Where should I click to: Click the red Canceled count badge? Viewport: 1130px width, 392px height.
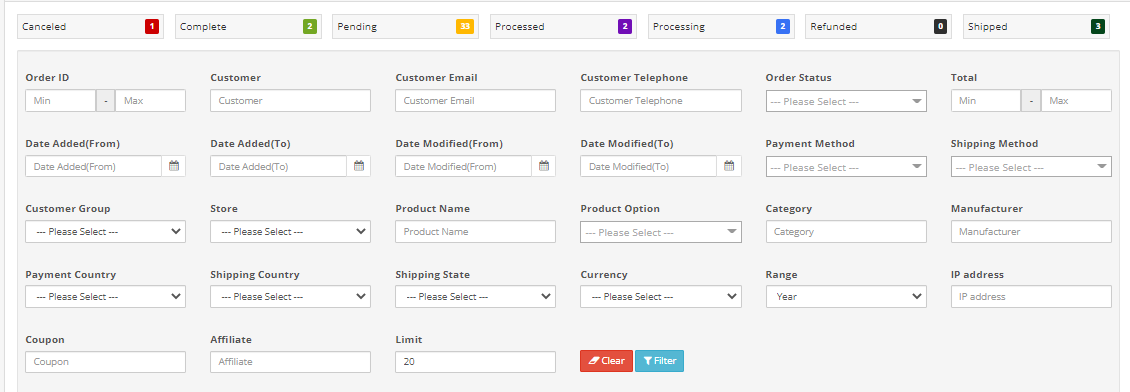[151, 27]
